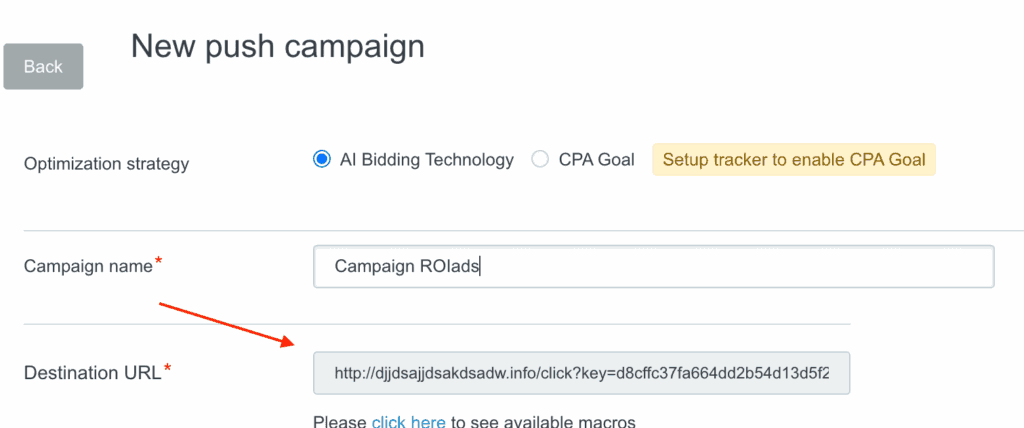Screen dimensions: 1024x428
Task: Open the 'click here' macros link
Action: [x=408, y=422]
